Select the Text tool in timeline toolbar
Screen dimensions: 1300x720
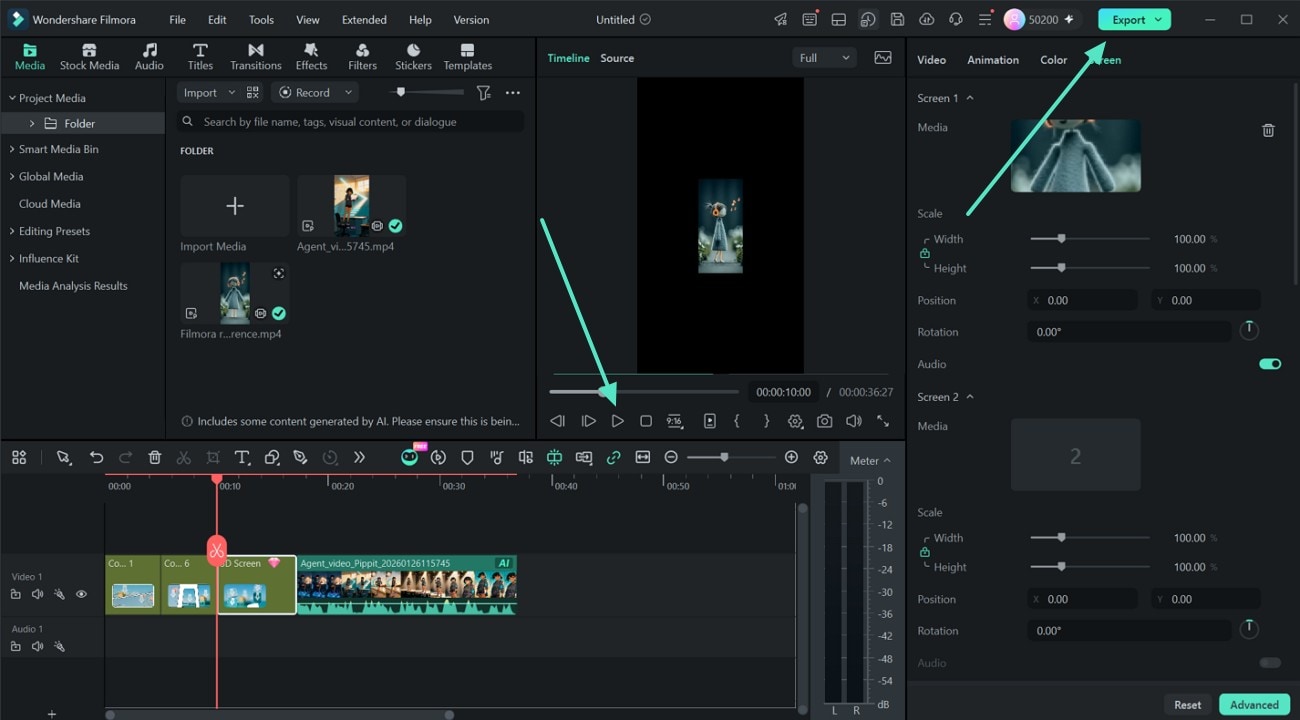pyautogui.click(x=242, y=457)
